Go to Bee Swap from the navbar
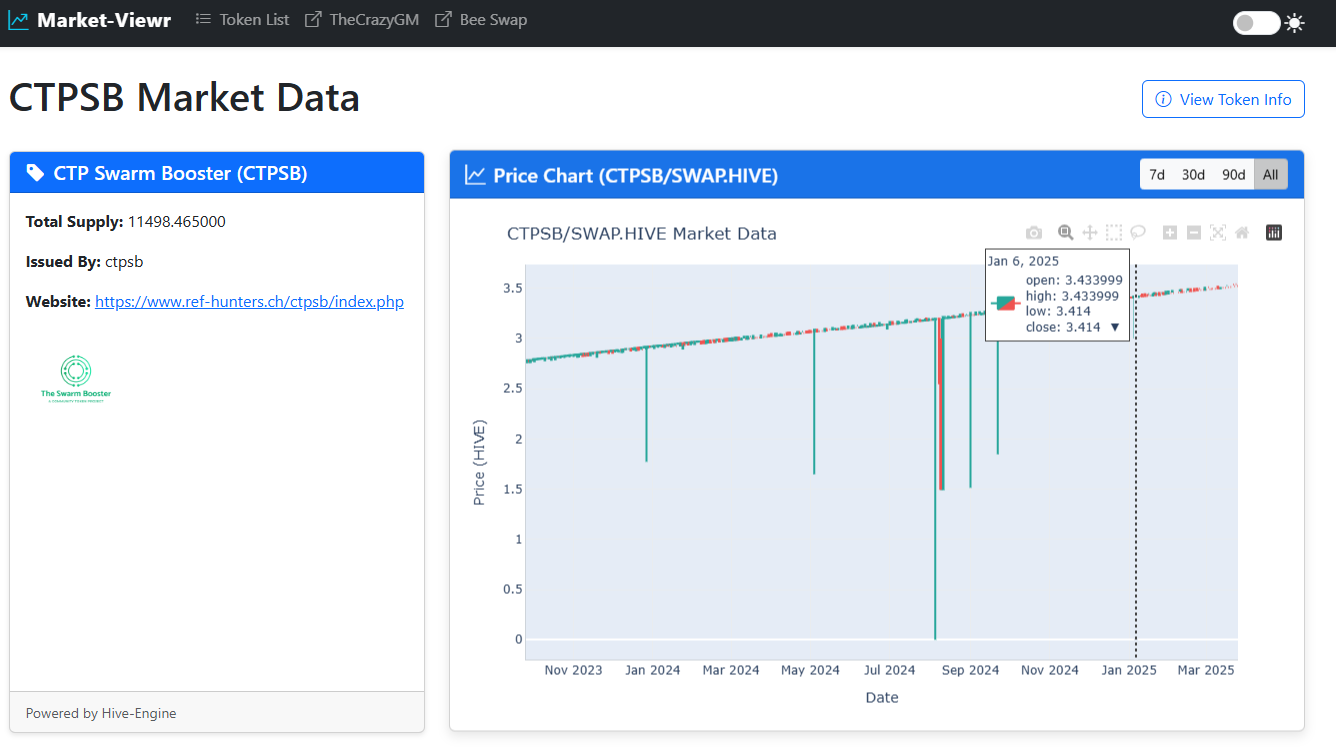This screenshot has width=1336, height=749. [481, 20]
